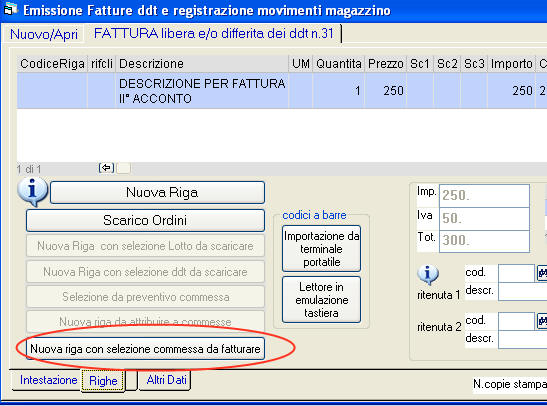The height and width of the screenshot is (406, 547).
Task: Click Nuova riga da attribuire a commesse
Action: click(145, 321)
